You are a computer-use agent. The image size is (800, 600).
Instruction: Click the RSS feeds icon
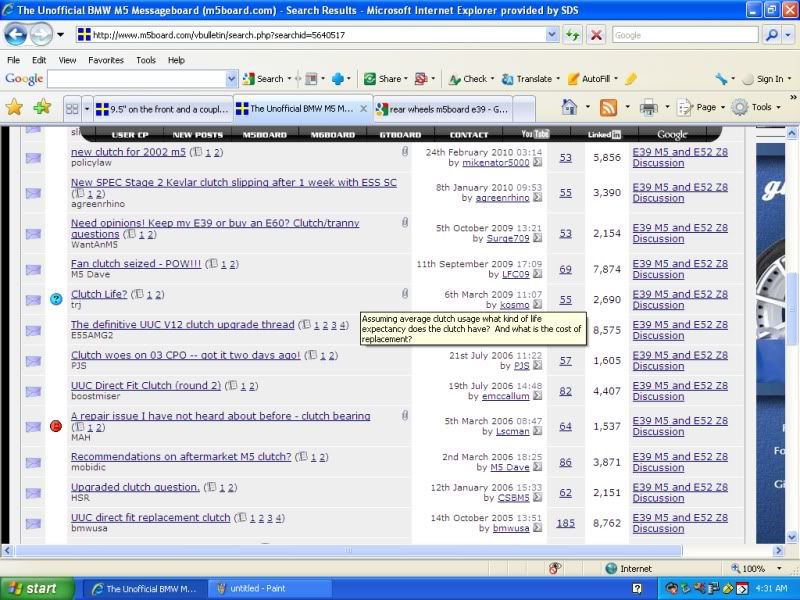pos(608,107)
